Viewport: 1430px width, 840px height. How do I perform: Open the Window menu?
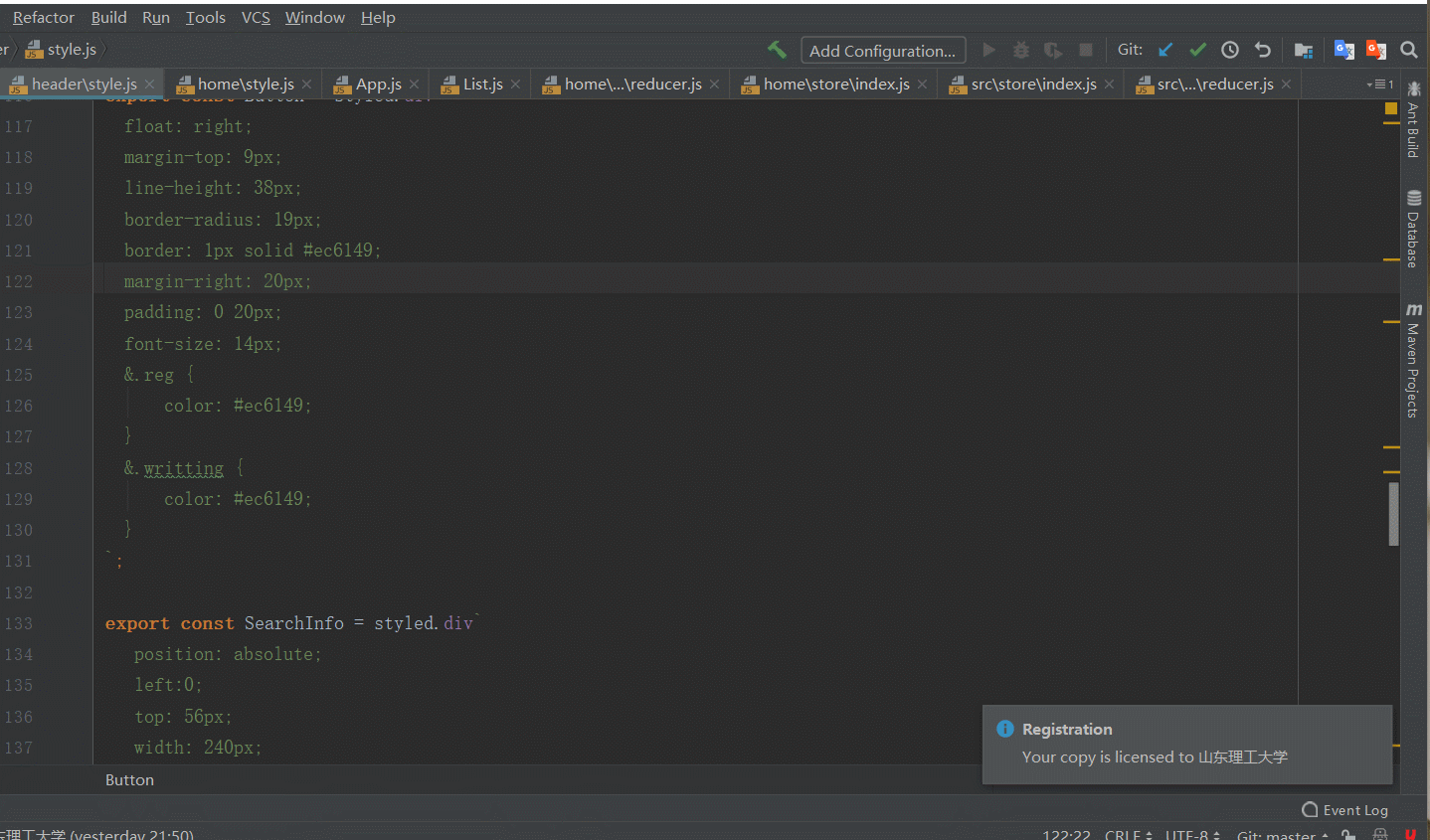(x=315, y=18)
